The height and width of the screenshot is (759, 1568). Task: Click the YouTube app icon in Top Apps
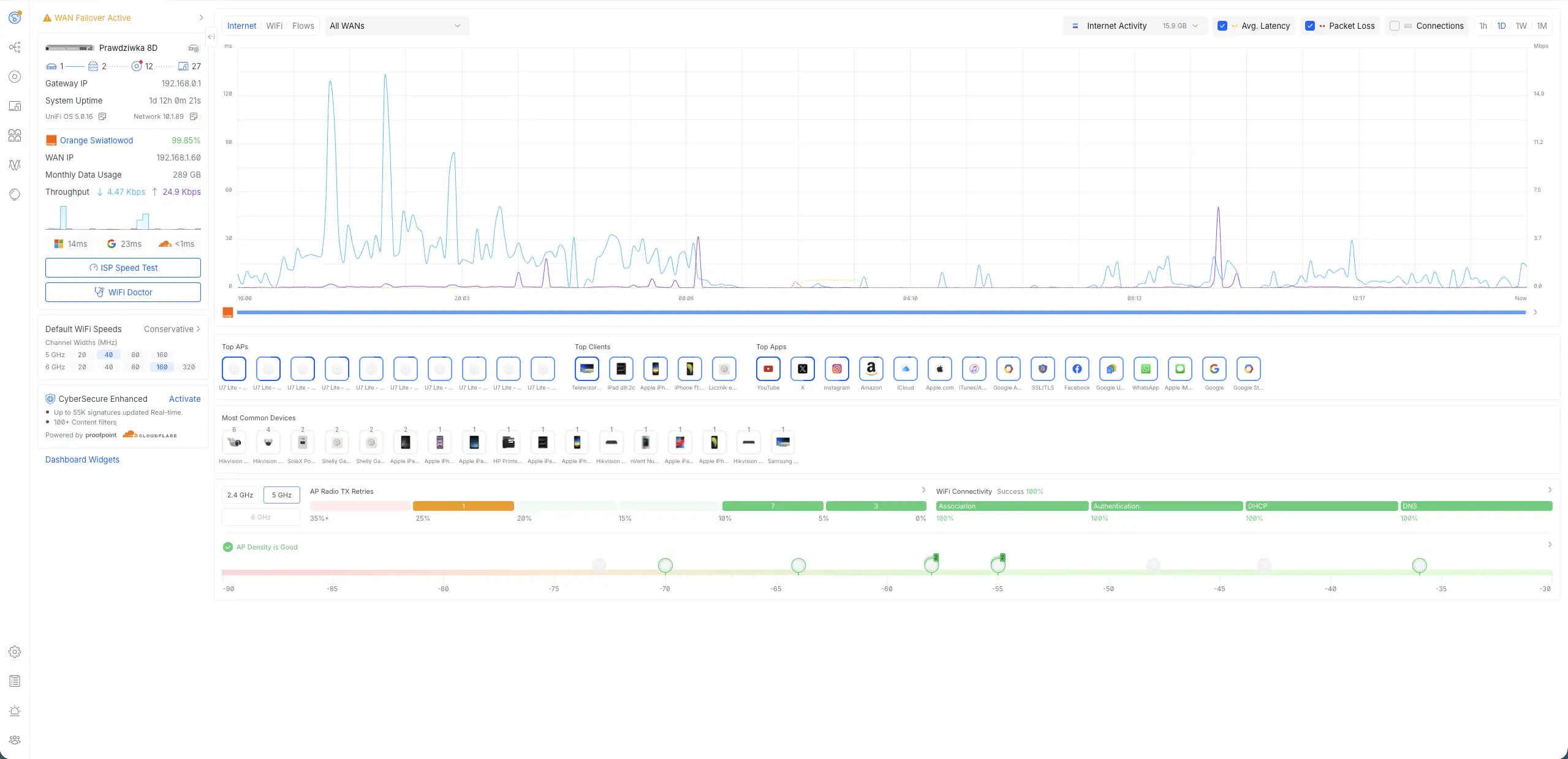pos(768,369)
